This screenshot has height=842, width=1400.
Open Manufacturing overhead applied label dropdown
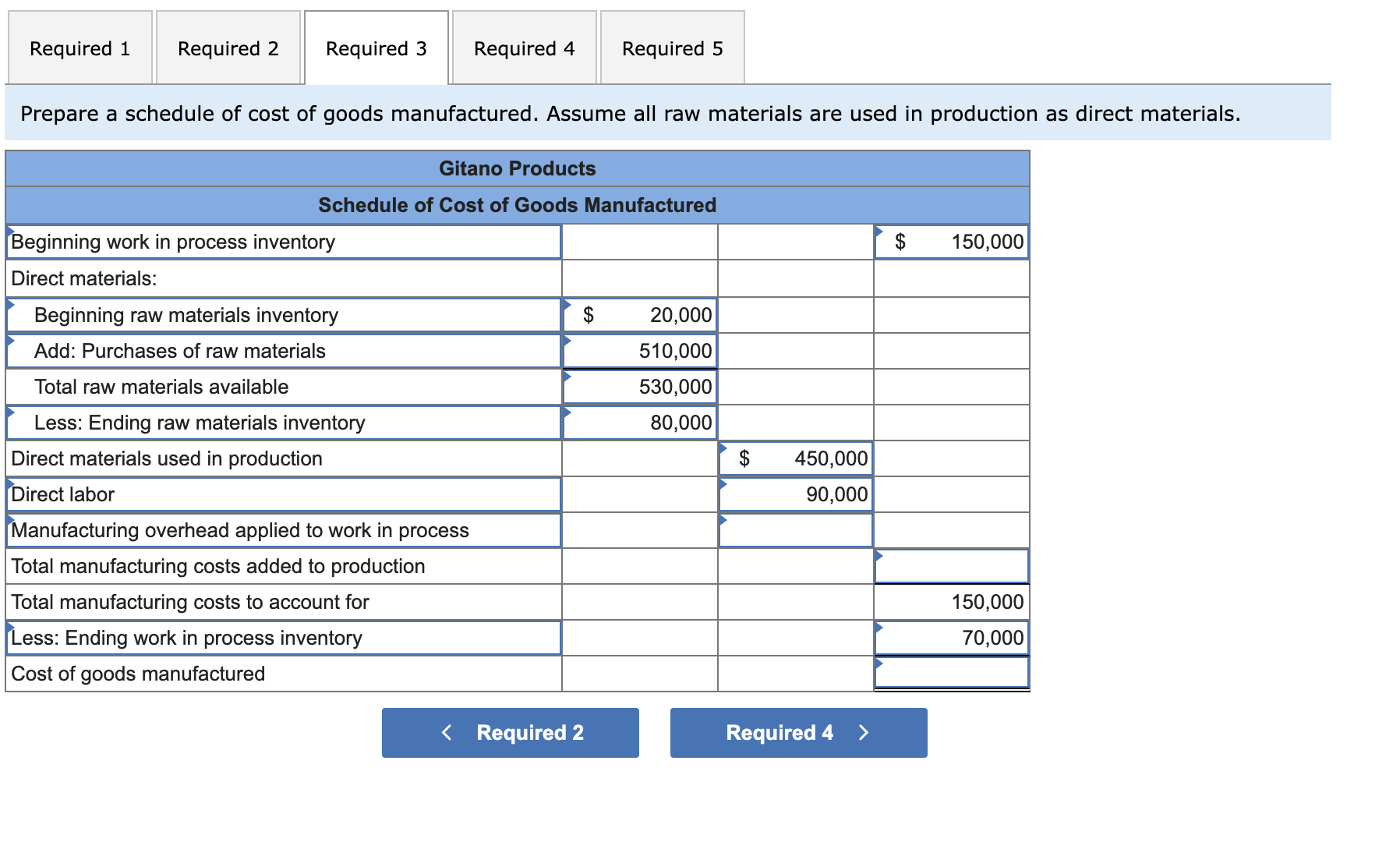tap(284, 530)
